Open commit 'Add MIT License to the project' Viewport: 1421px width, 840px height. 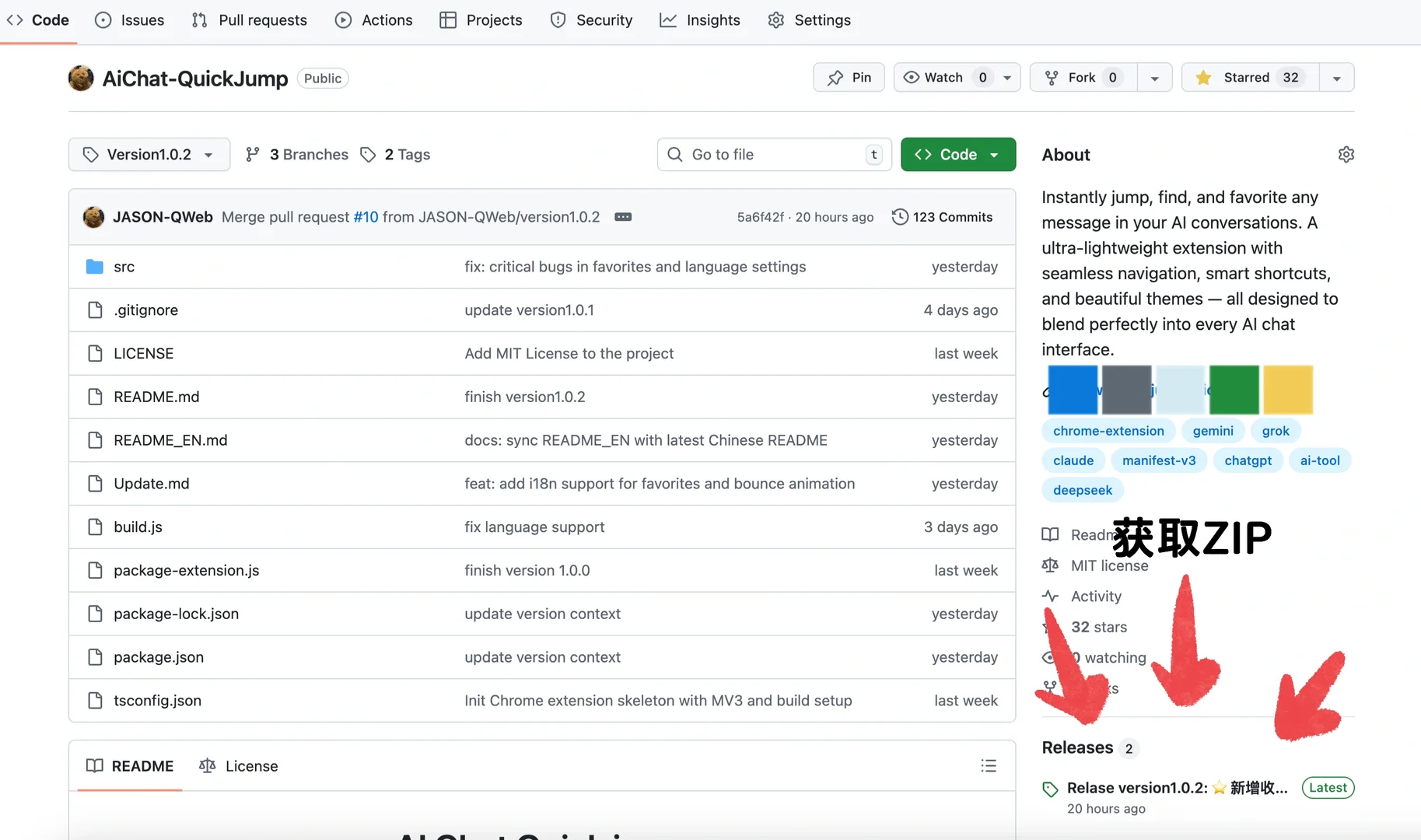point(569,354)
